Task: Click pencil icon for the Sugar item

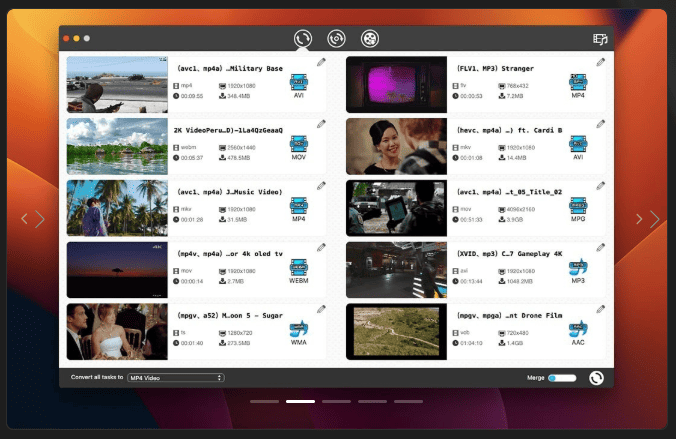Action: tap(321, 309)
